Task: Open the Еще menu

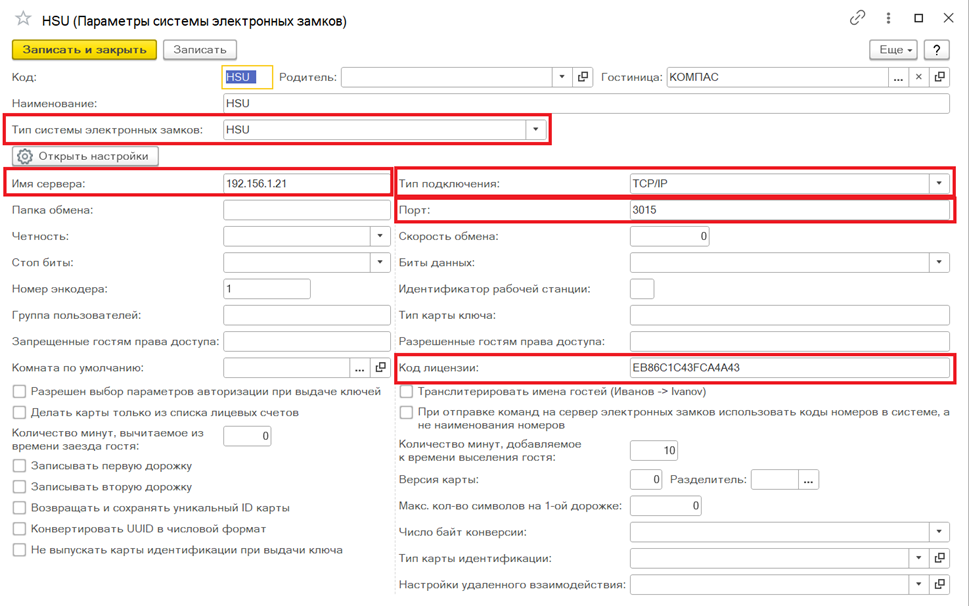Action: (x=893, y=49)
